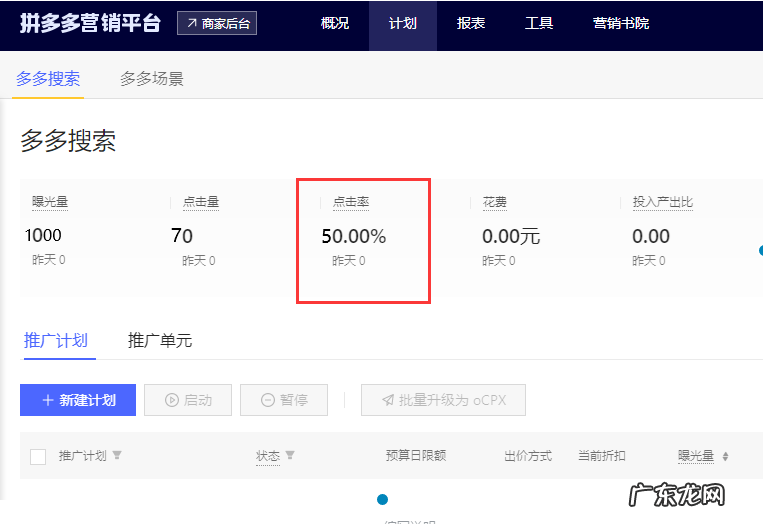Tick the select-all checkbox in table header
The height and width of the screenshot is (524, 763).
38,457
